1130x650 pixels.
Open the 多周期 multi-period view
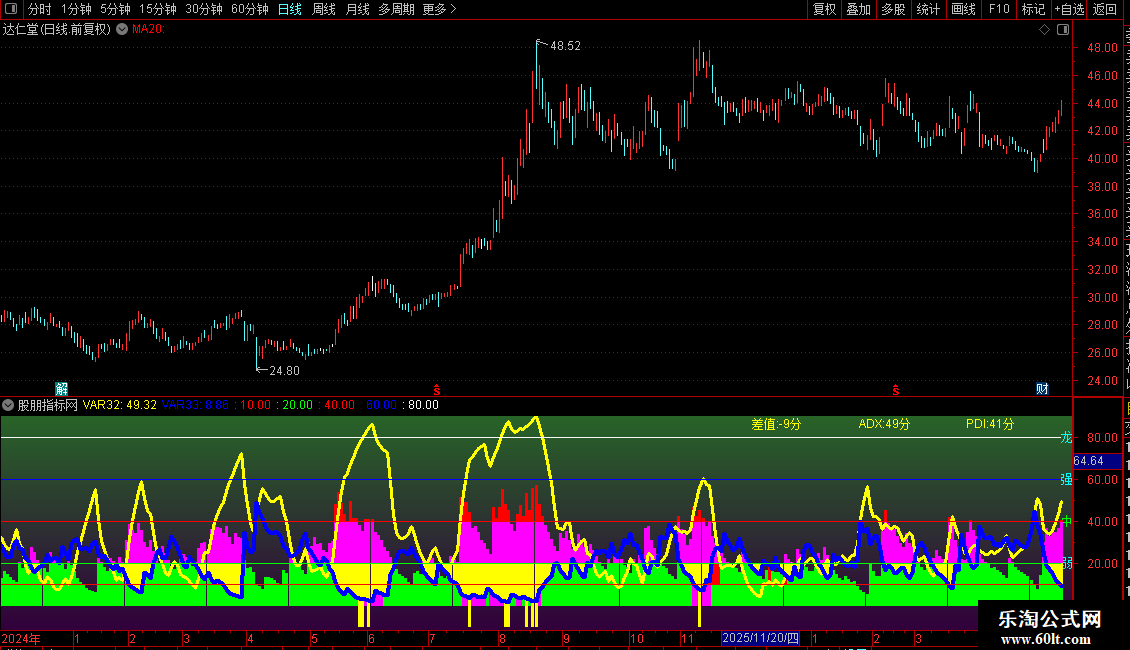coord(396,9)
